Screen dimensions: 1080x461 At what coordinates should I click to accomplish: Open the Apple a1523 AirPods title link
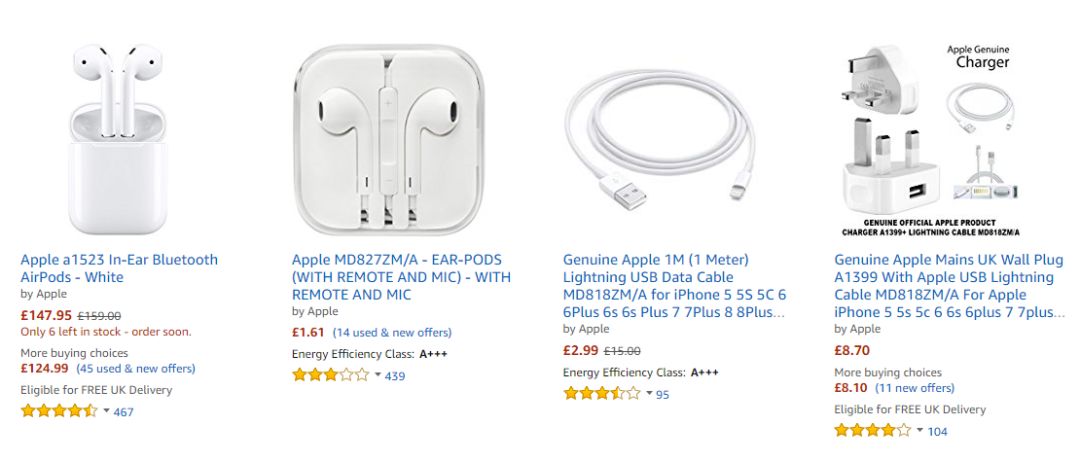119,268
